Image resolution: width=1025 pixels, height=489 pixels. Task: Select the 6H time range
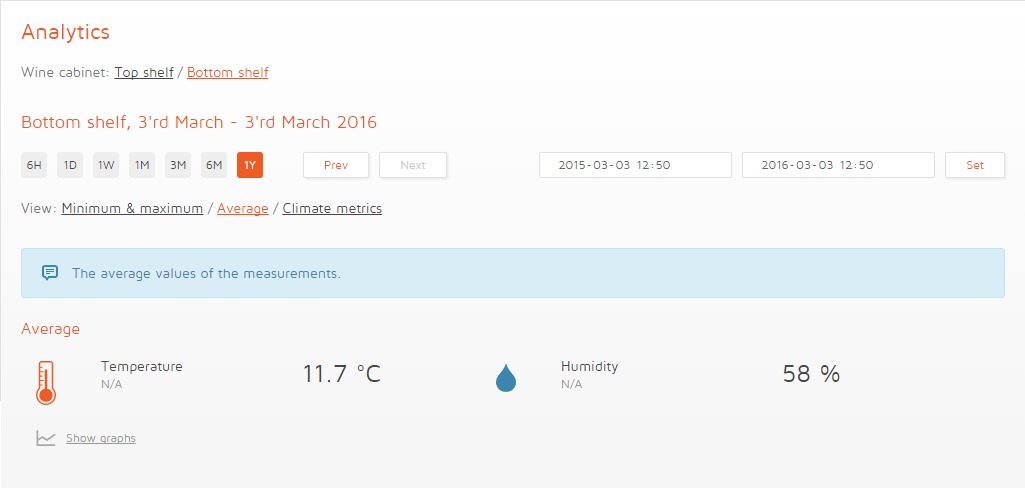34,165
